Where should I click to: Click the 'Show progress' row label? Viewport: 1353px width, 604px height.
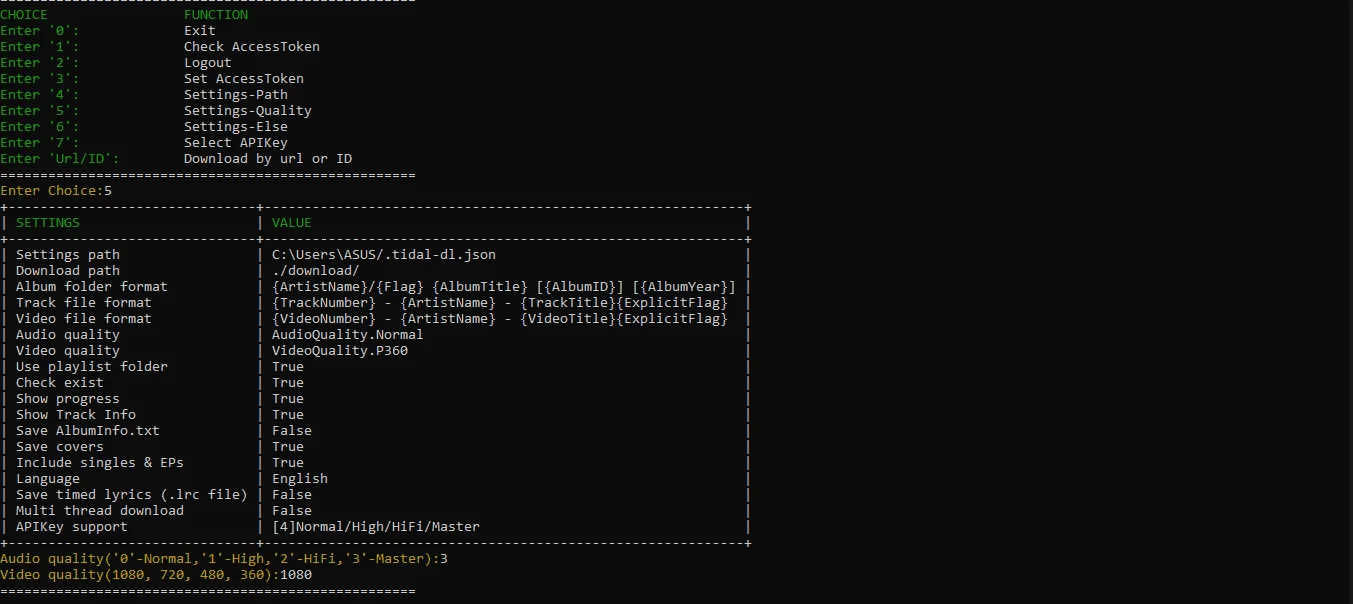(68, 399)
